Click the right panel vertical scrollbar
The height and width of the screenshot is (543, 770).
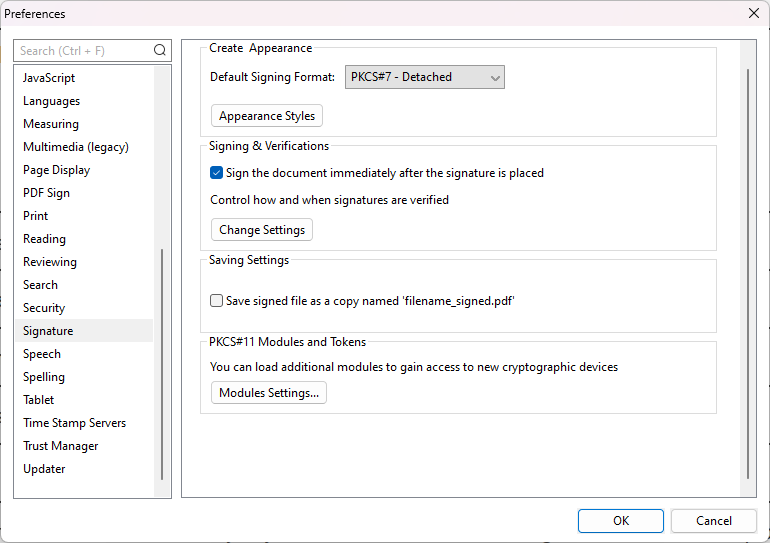click(748, 273)
